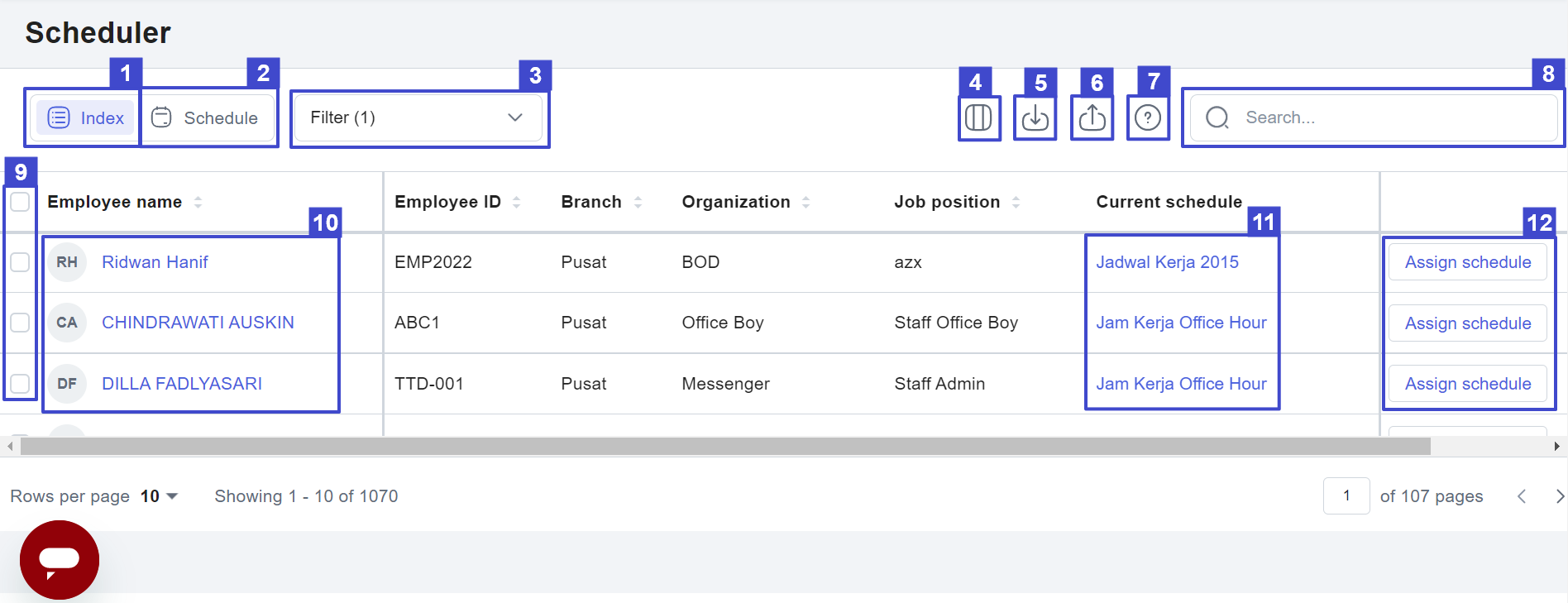The height and width of the screenshot is (603, 1568).
Task: Click the BOD organization cell
Action: click(700, 262)
